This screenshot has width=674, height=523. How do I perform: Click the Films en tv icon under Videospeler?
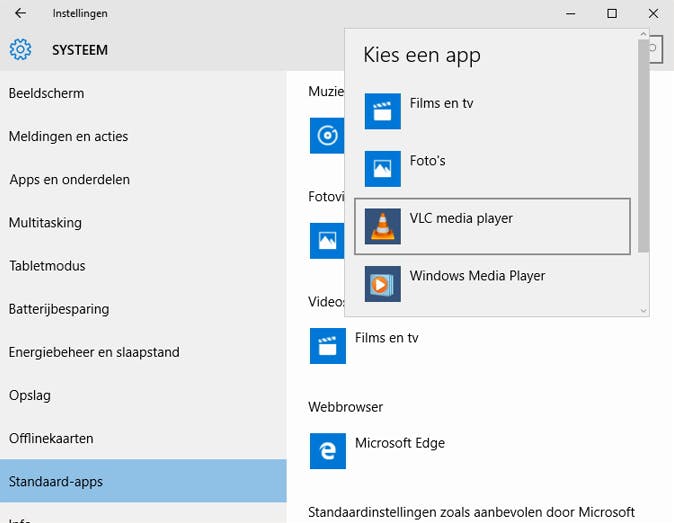click(327, 346)
